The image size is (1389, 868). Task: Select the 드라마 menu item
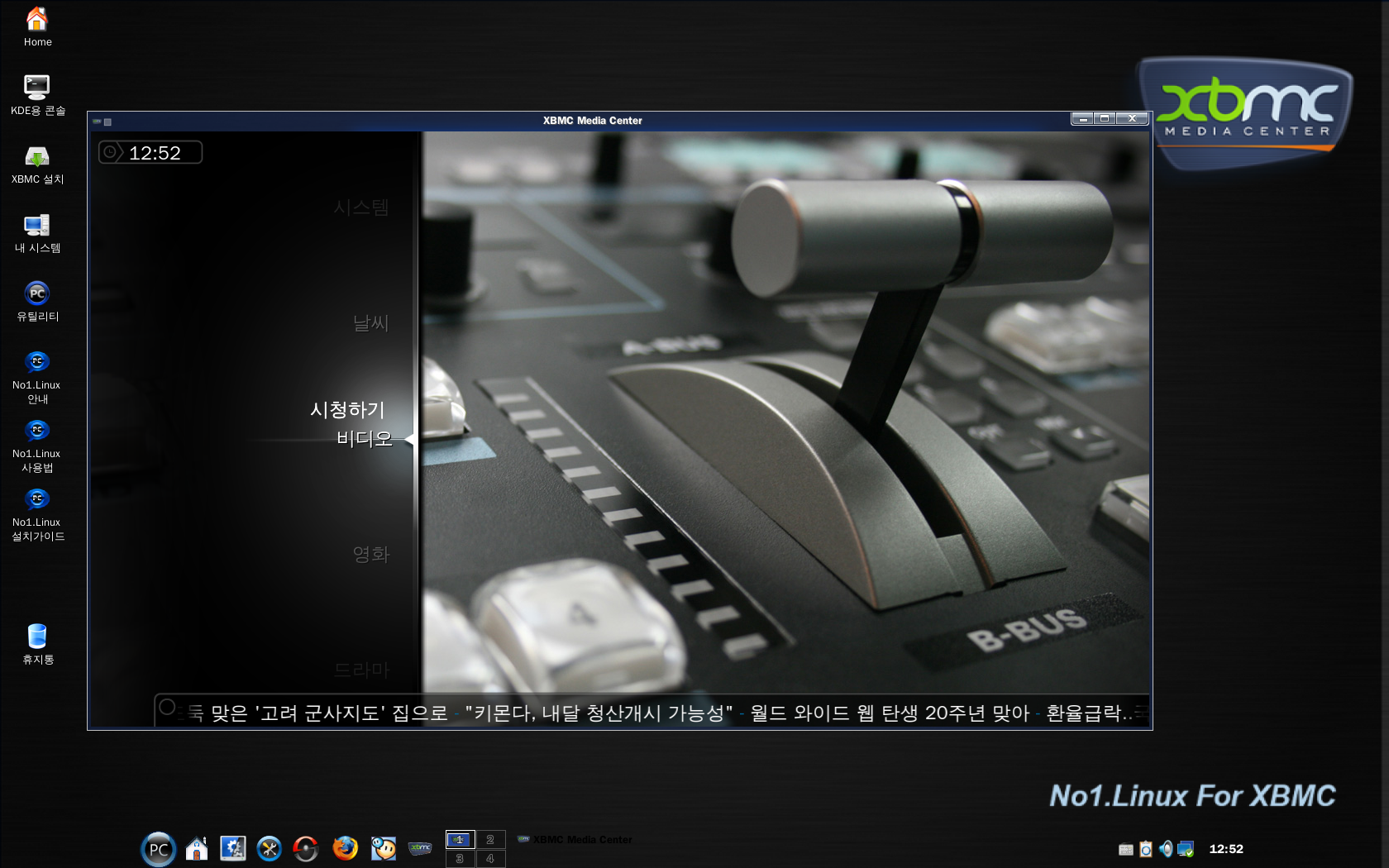[361, 670]
